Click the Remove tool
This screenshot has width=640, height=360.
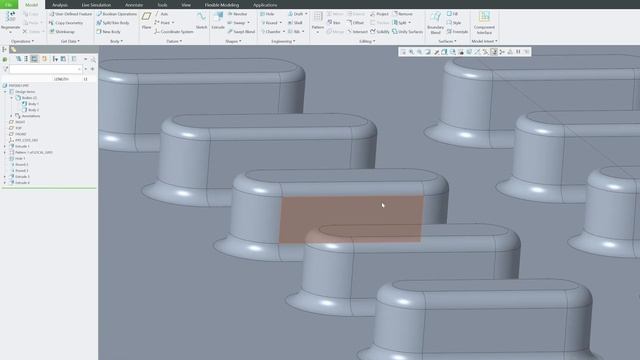pyautogui.click(x=402, y=14)
